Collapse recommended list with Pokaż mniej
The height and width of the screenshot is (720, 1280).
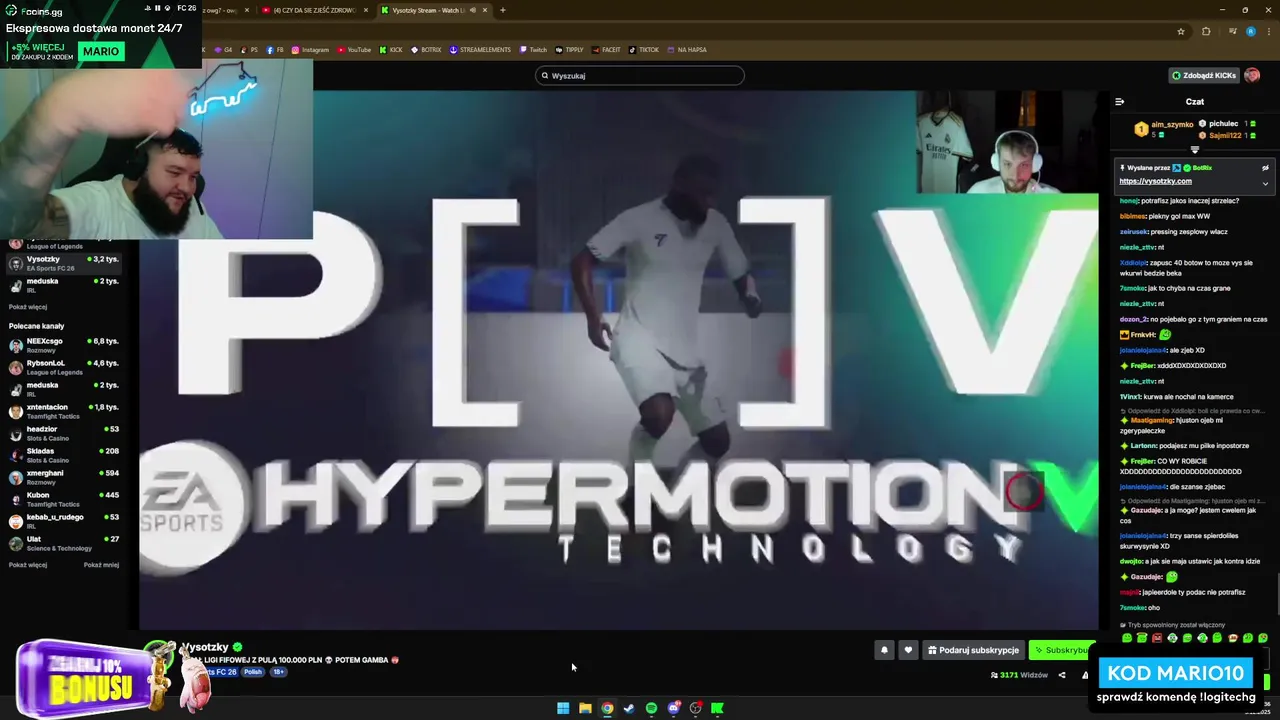pyautogui.click(x=101, y=565)
